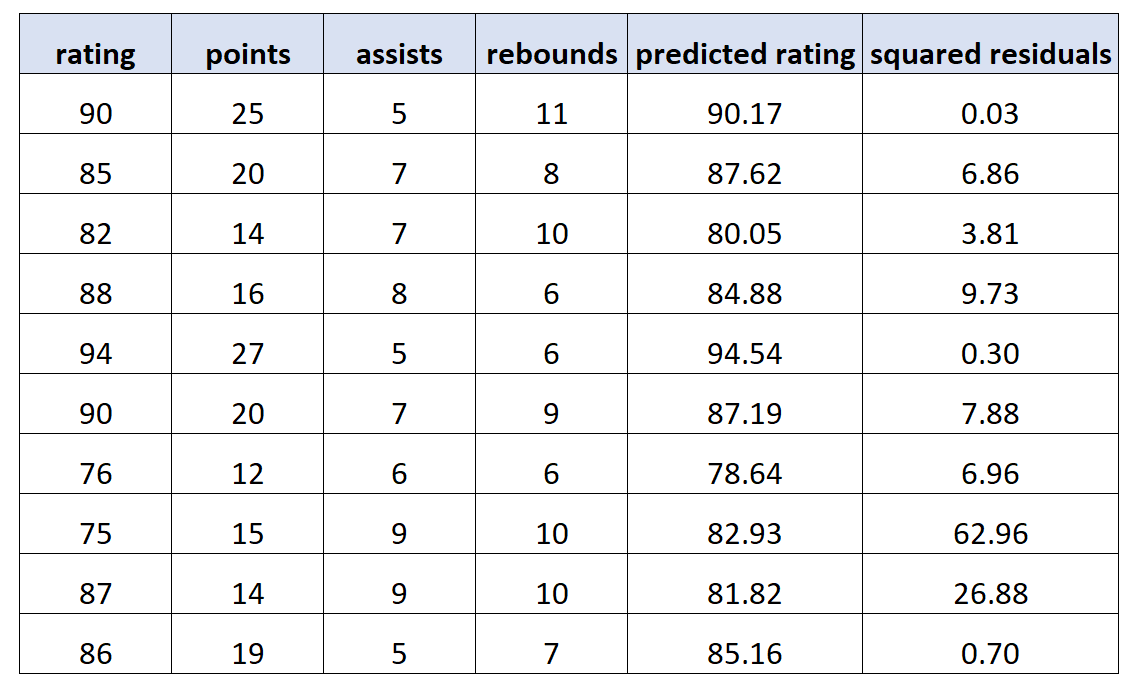This screenshot has height=686, width=1140.
Task: Click the predicted rating 94.54 cell
Action: tap(745, 354)
